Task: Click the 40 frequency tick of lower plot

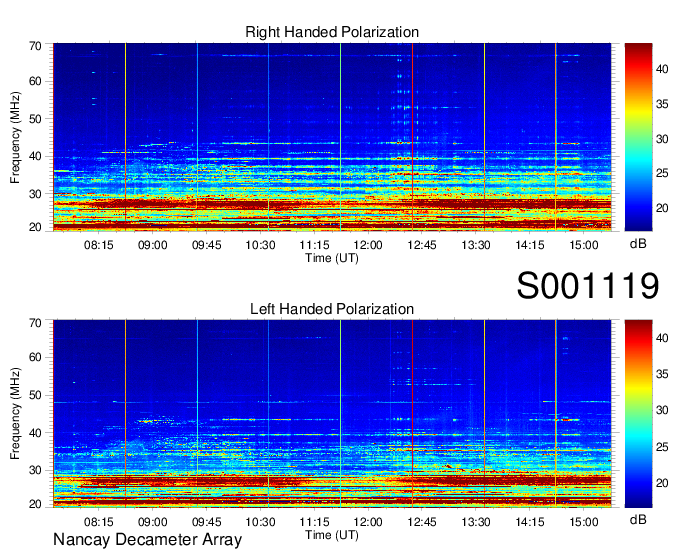Action: click(35, 432)
